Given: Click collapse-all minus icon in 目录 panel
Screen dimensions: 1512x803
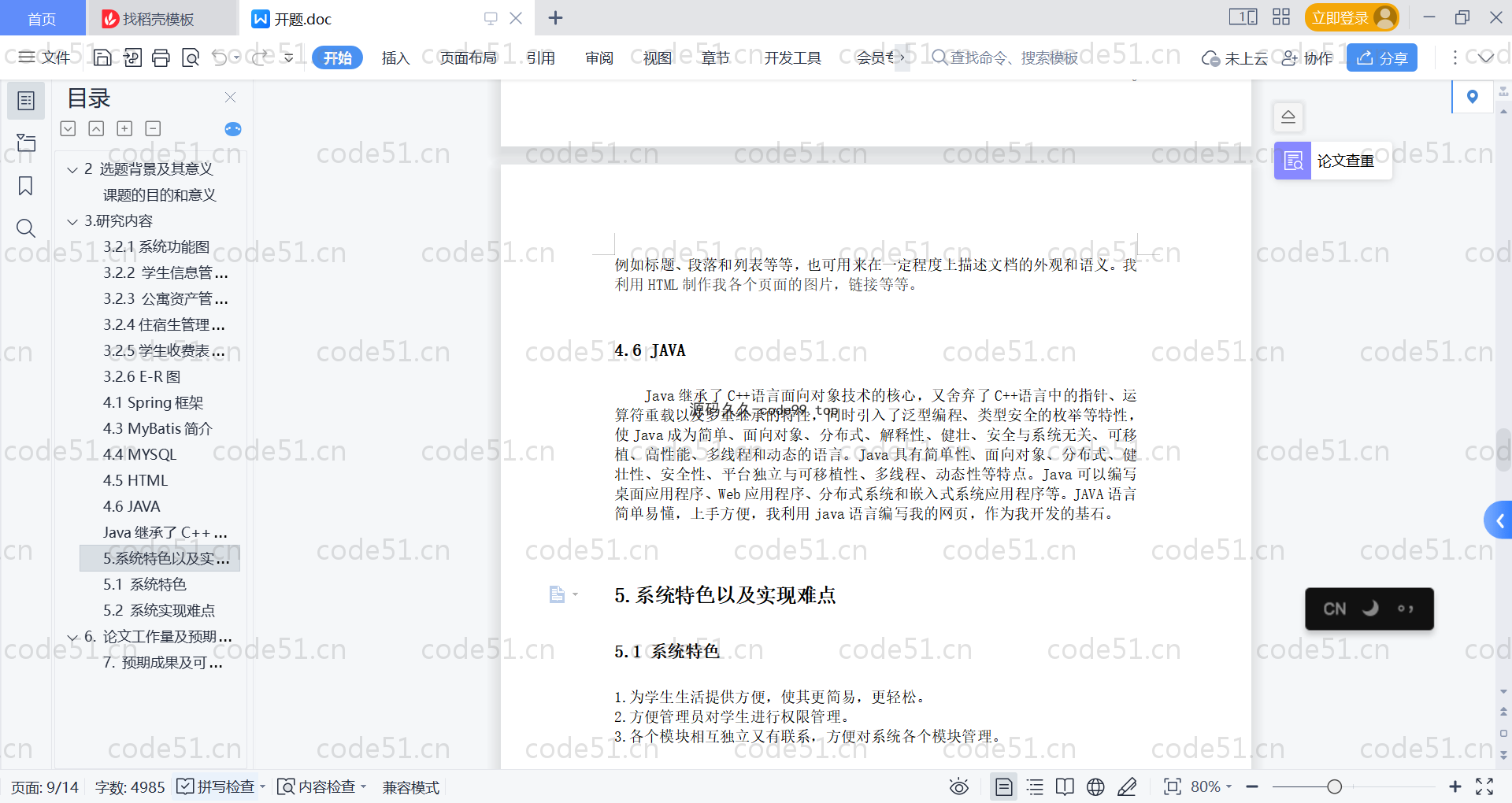Looking at the screenshot, I should 153,128.
